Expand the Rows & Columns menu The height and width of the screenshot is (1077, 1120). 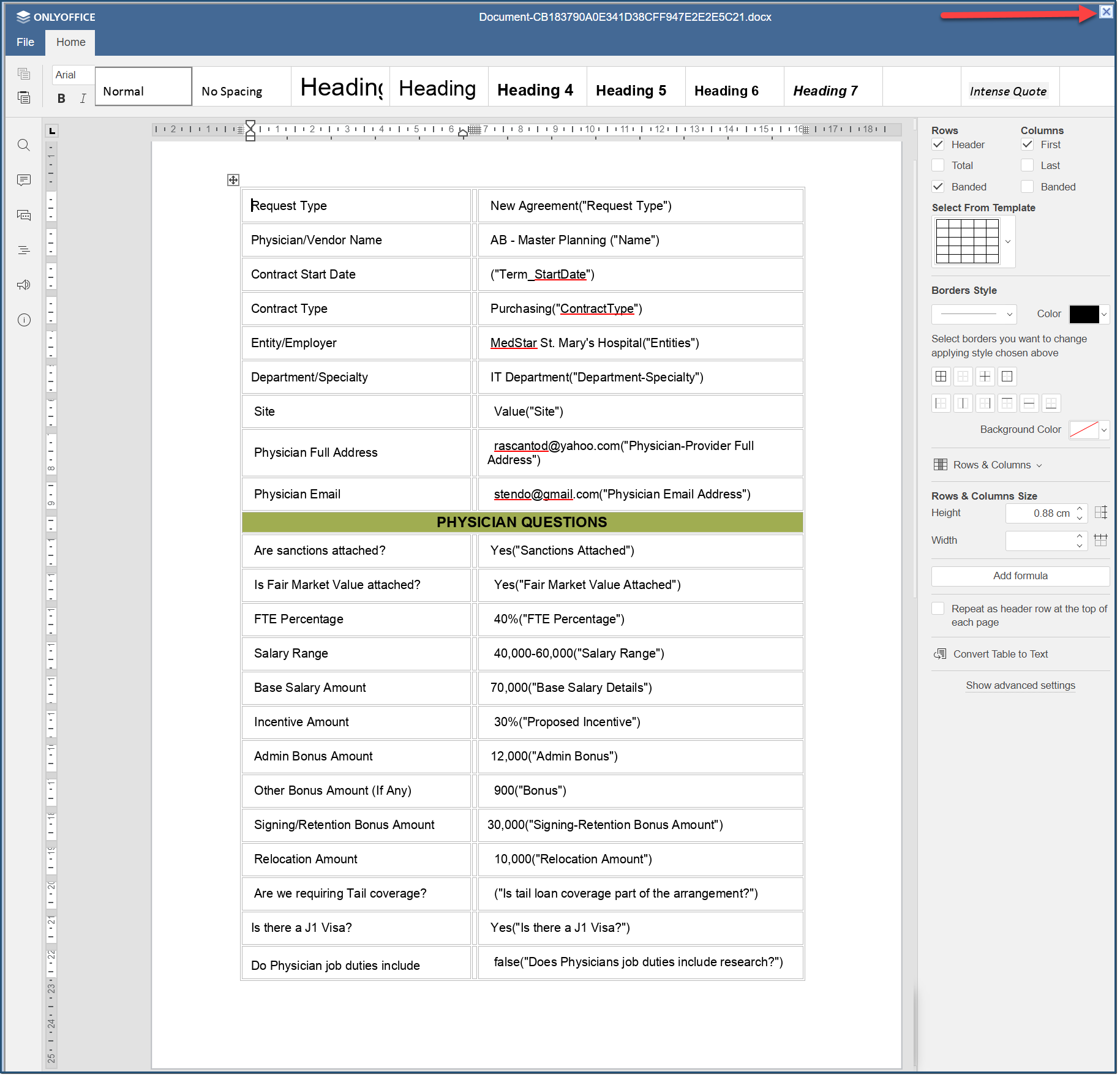pyautogui.click(x=987, y=465)
